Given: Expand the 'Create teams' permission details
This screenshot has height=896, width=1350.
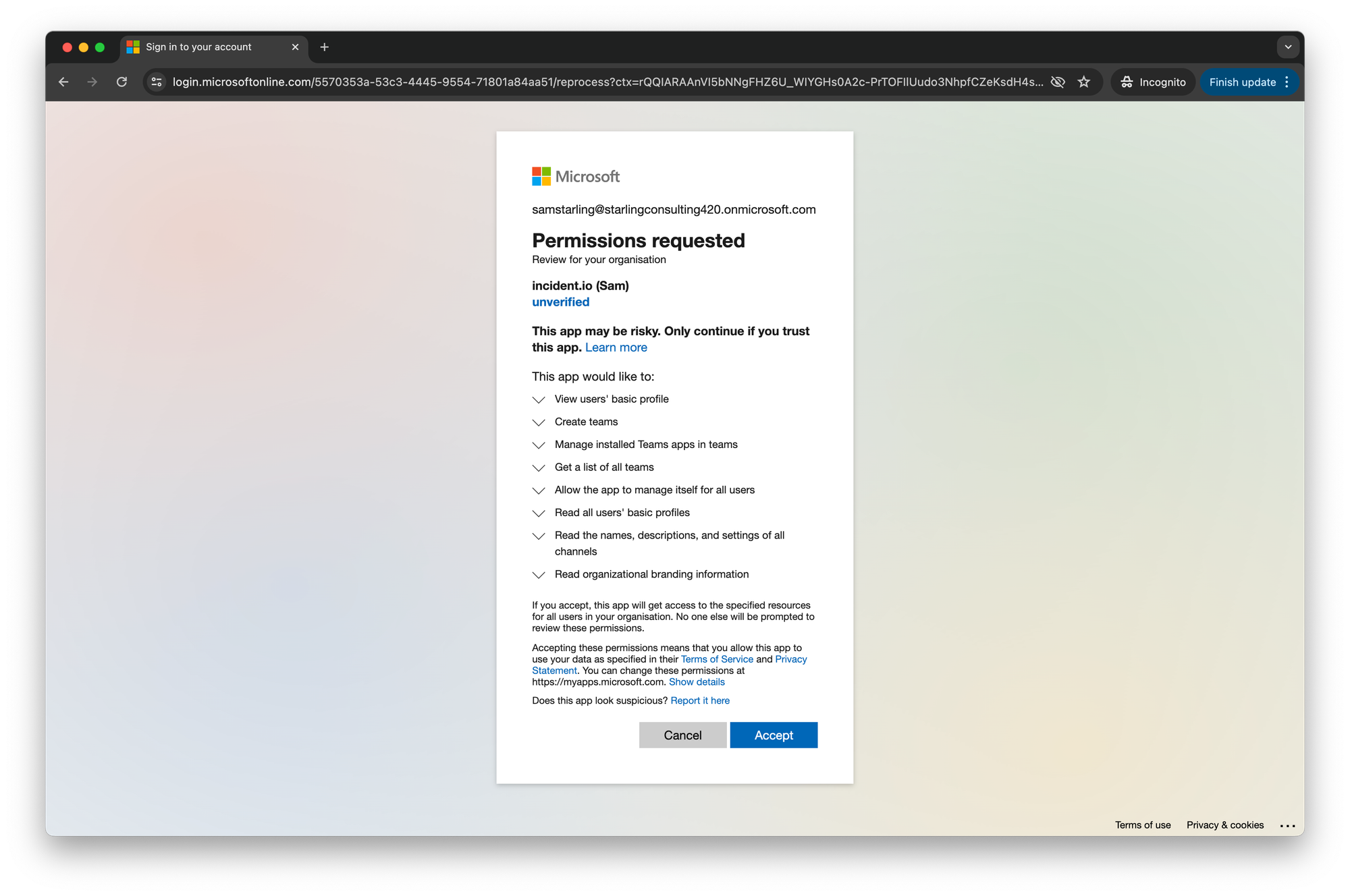Looking at the screenshot, I should pyautogui.click(x=539, y=422).
